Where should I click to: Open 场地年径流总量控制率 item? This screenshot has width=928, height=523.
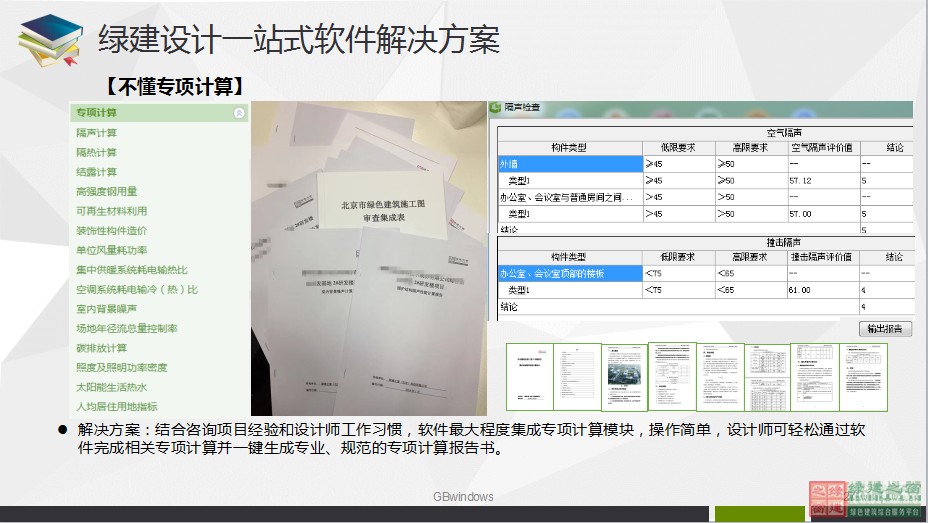tap(127, 328)
